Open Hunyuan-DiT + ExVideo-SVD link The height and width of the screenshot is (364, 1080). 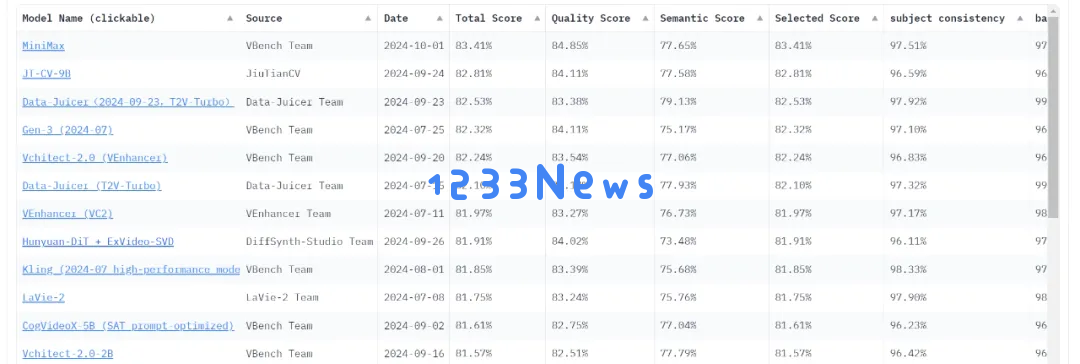tap(98, 241)
